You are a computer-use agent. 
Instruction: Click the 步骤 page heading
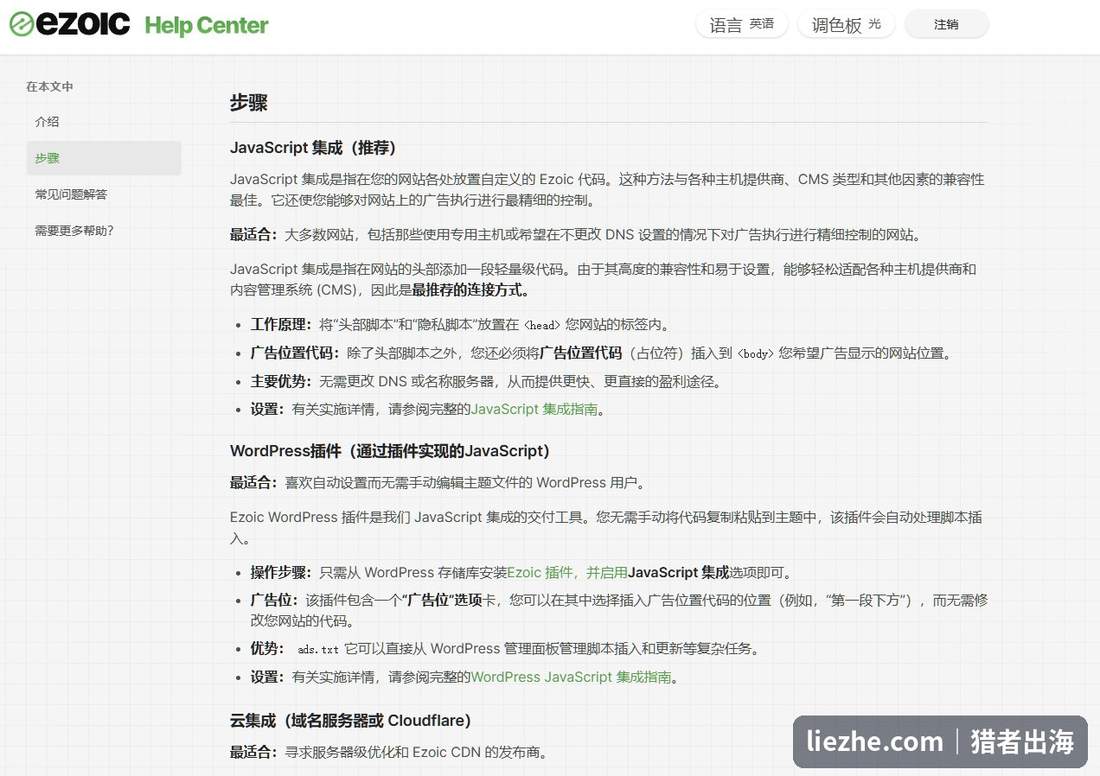coord(248,103)
